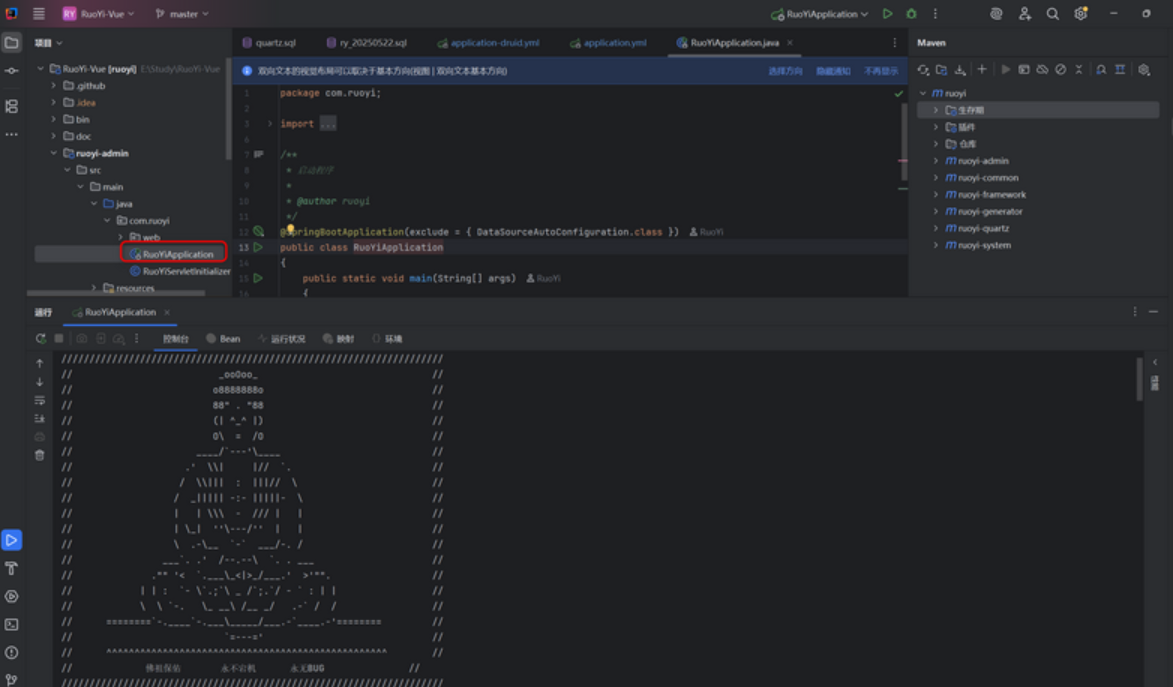This screenshot has width=1173, height=687.
Task: Reload all Maven projects
Action: 924,70
